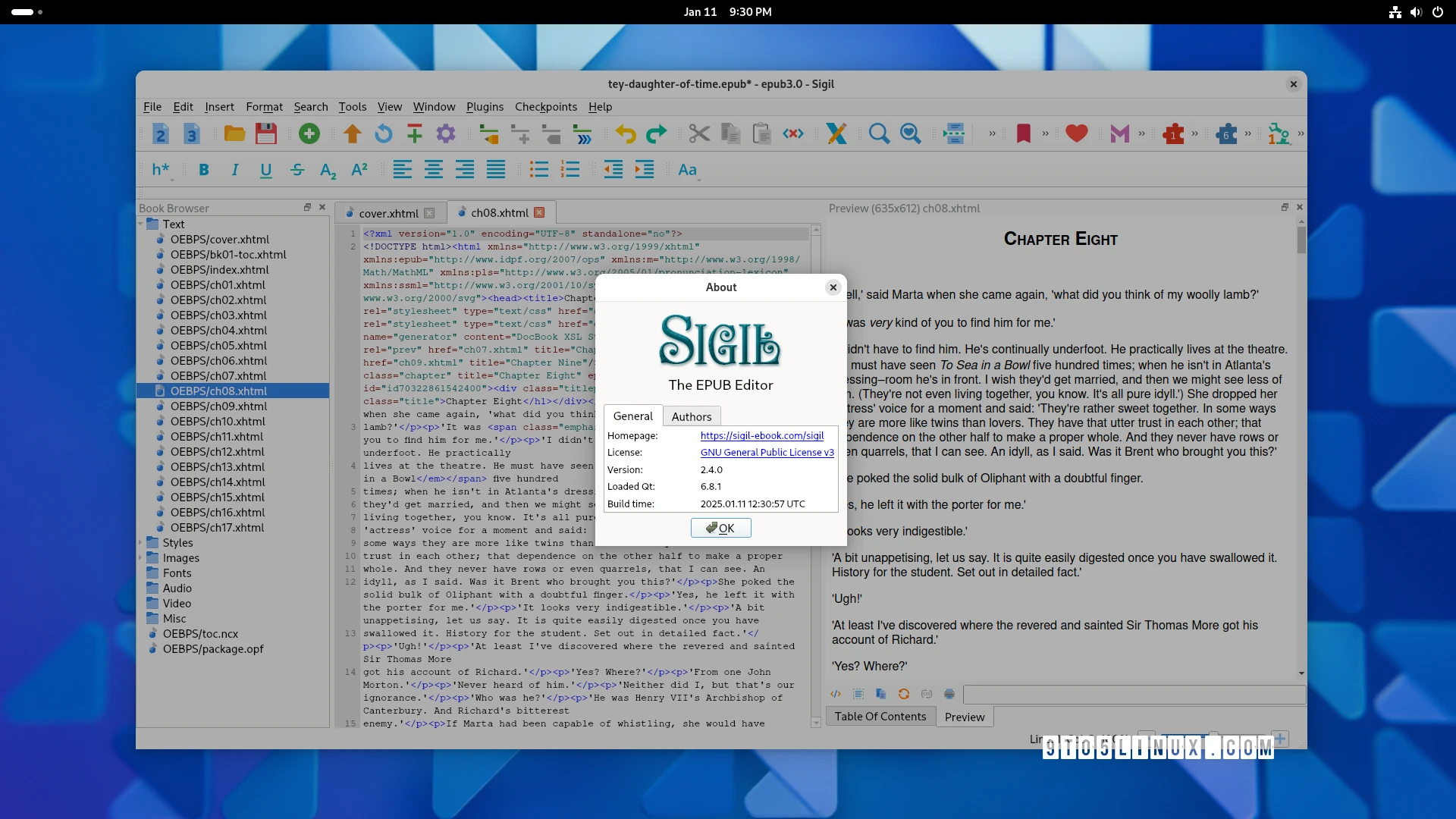Run Spellcheck using the pencil-X icon
The width and height of the screenshot is (1456, 819).
pyautogui.click(x=836, y=133)
